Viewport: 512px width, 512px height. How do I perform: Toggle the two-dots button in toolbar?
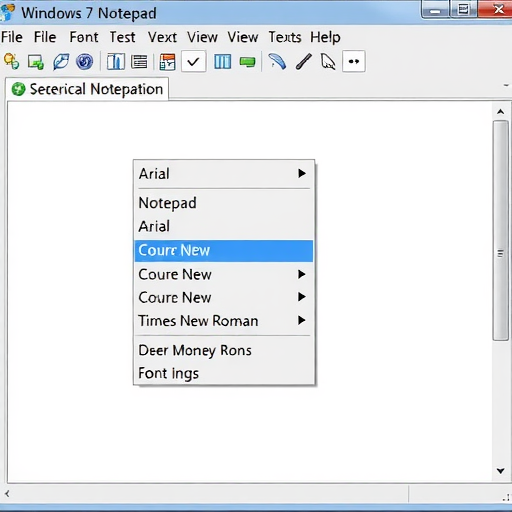coord(354,61)
